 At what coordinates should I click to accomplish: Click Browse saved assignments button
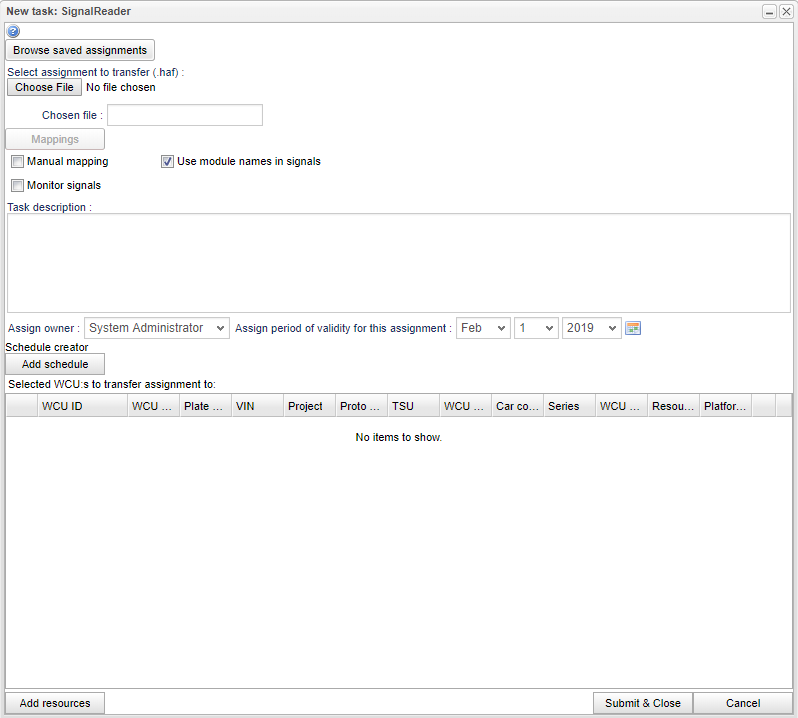point(80,50)
